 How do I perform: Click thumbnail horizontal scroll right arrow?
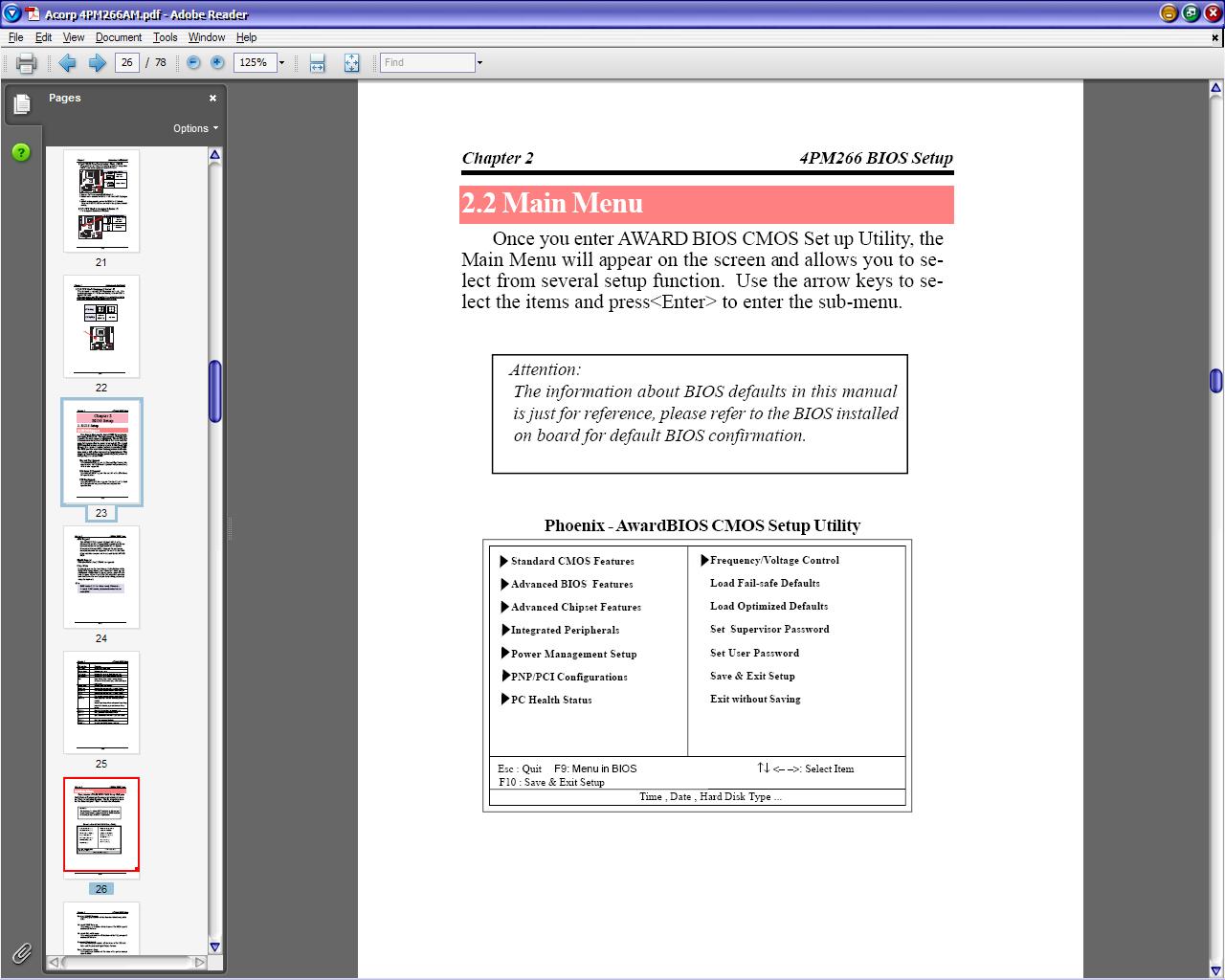[x=199, y=962]
